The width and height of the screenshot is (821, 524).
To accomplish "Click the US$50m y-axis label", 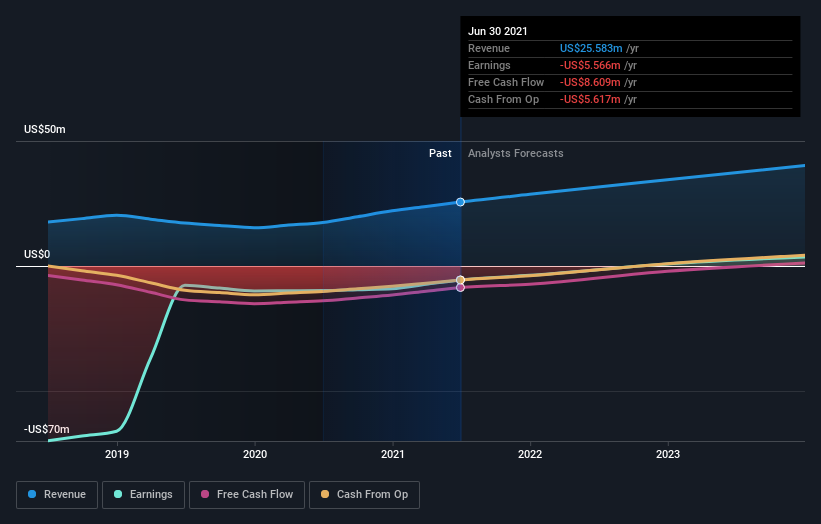I will point(45,129).
